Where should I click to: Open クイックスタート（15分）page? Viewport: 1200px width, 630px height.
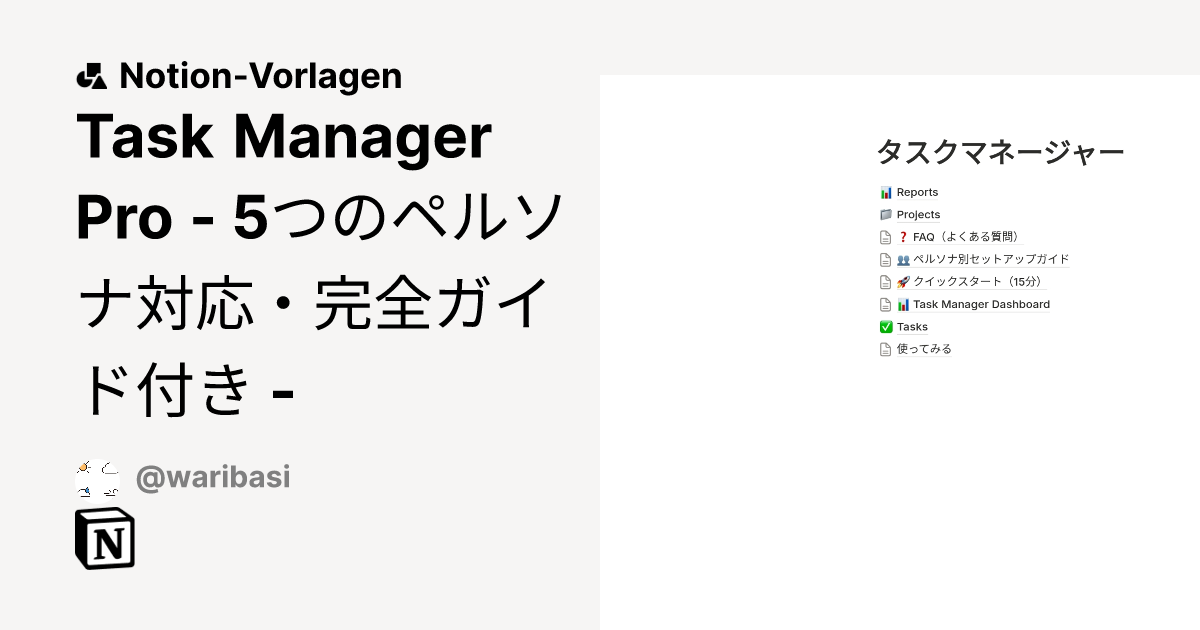point(978,282)
